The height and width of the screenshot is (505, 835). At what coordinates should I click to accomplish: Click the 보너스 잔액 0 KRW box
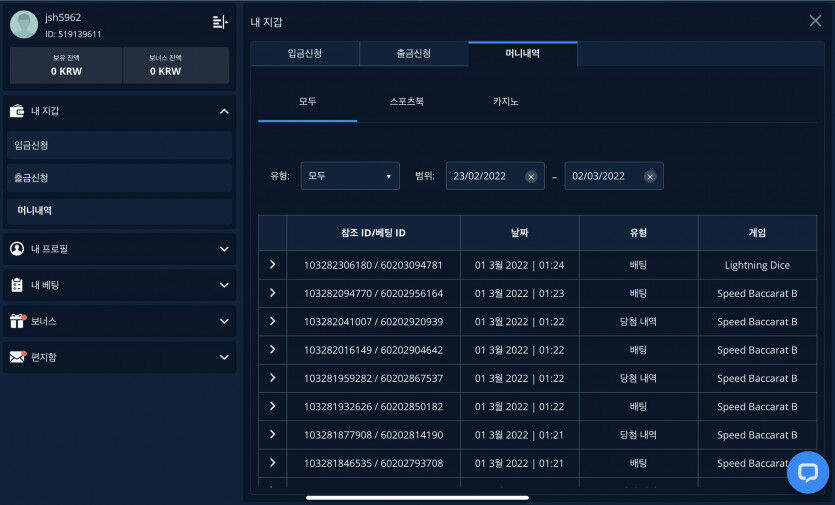pos(176,66)
